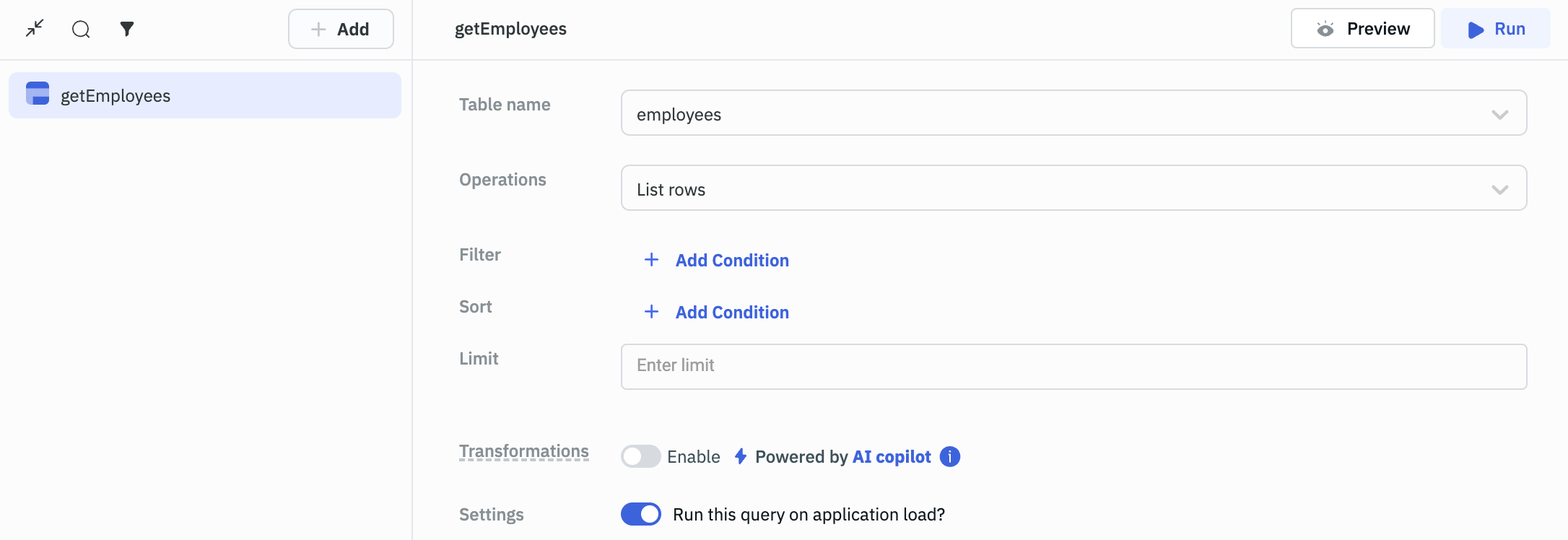The width and height of the screenshot is (1568, 540).
Task: Click the getEmployees query title to rename
Action: point(510,29)
